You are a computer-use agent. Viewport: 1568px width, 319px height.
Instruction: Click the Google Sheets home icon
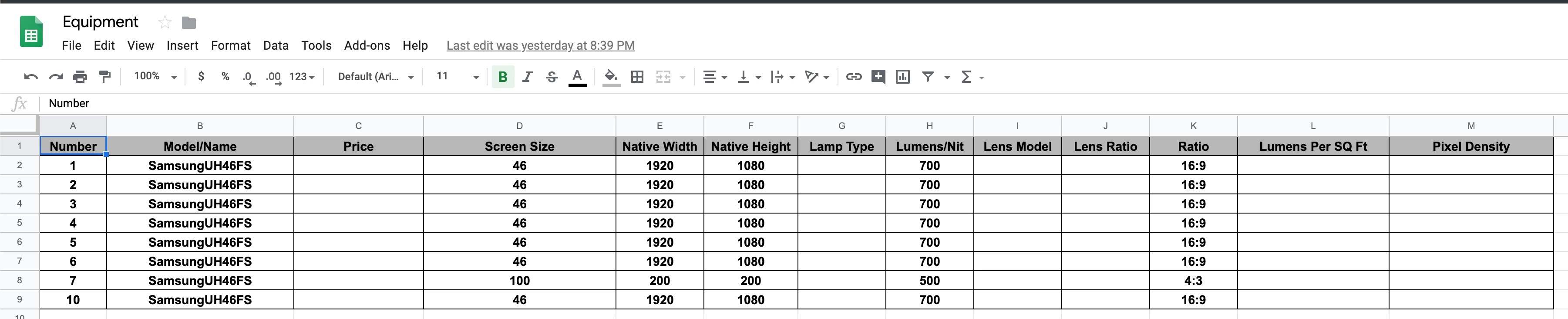tap(32, 31)
